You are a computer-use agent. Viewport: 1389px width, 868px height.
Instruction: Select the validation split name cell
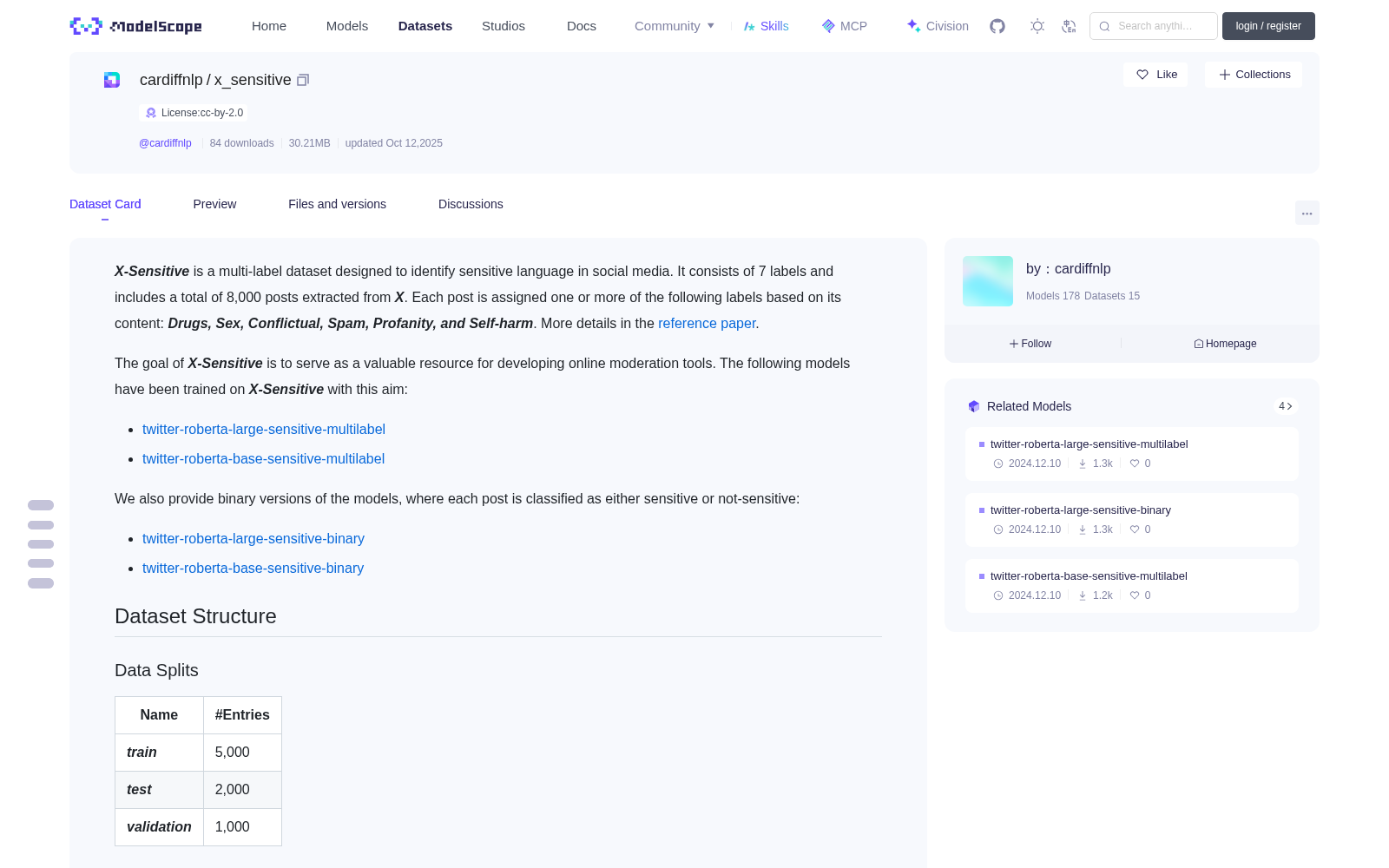coord(159,827)
